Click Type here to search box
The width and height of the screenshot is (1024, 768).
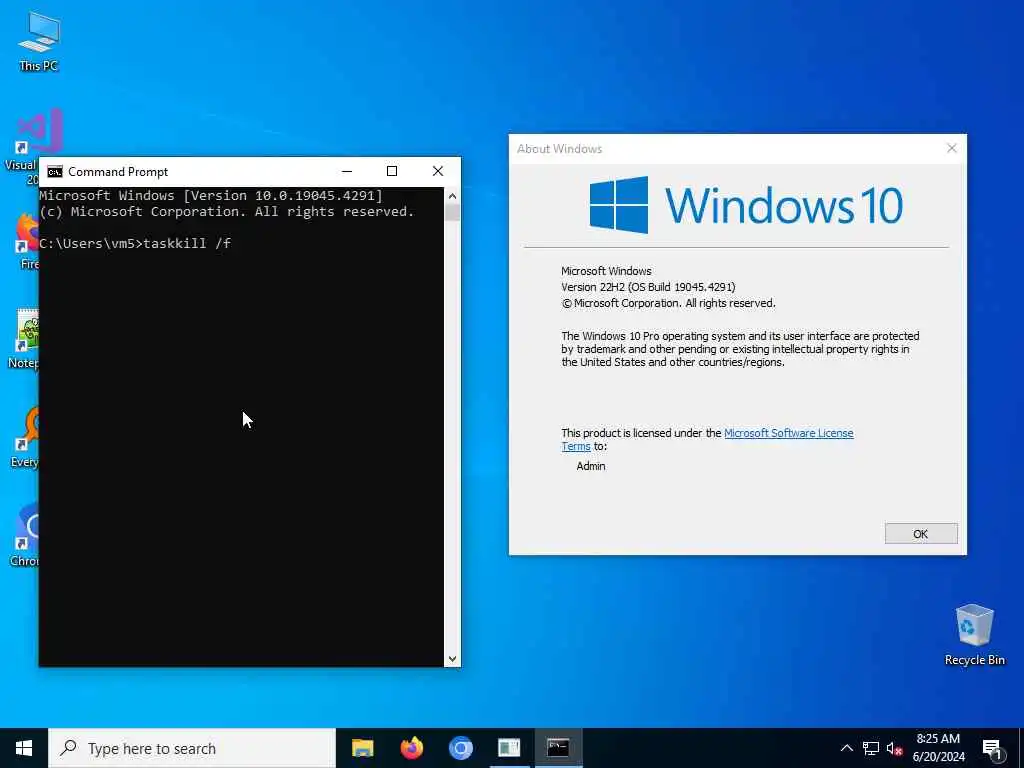pos(192,748)
